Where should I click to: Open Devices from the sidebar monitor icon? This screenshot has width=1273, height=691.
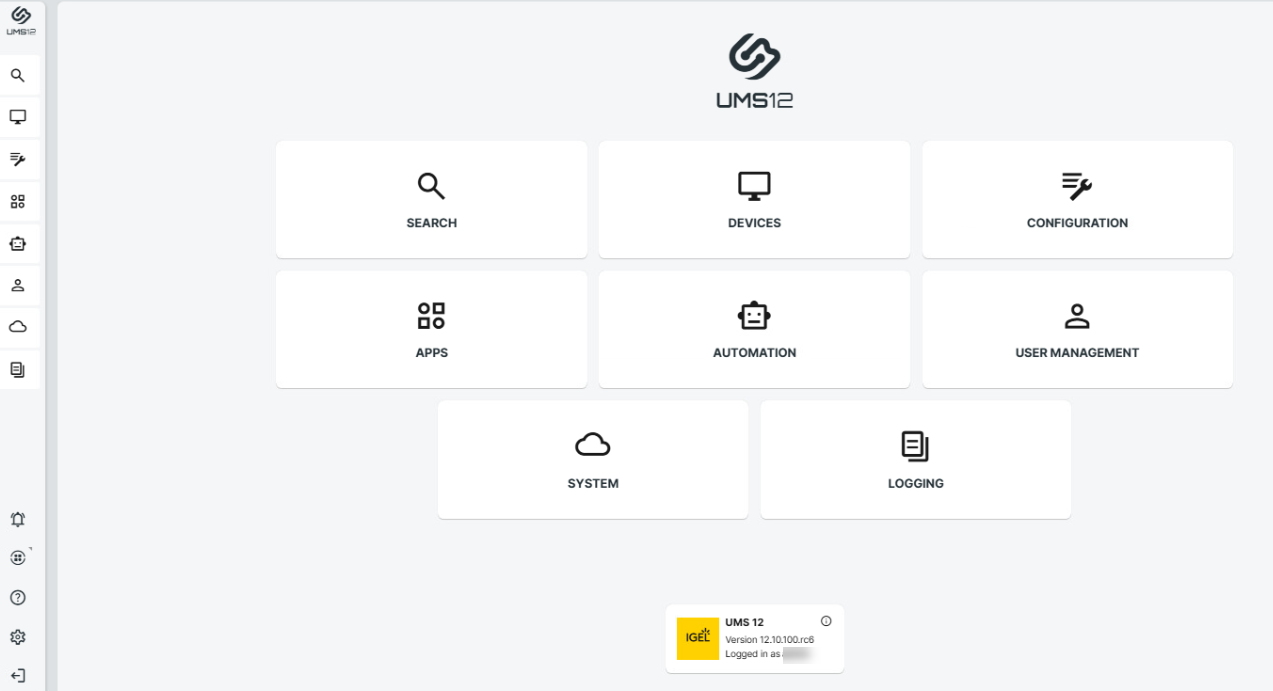tap(18, 117)
